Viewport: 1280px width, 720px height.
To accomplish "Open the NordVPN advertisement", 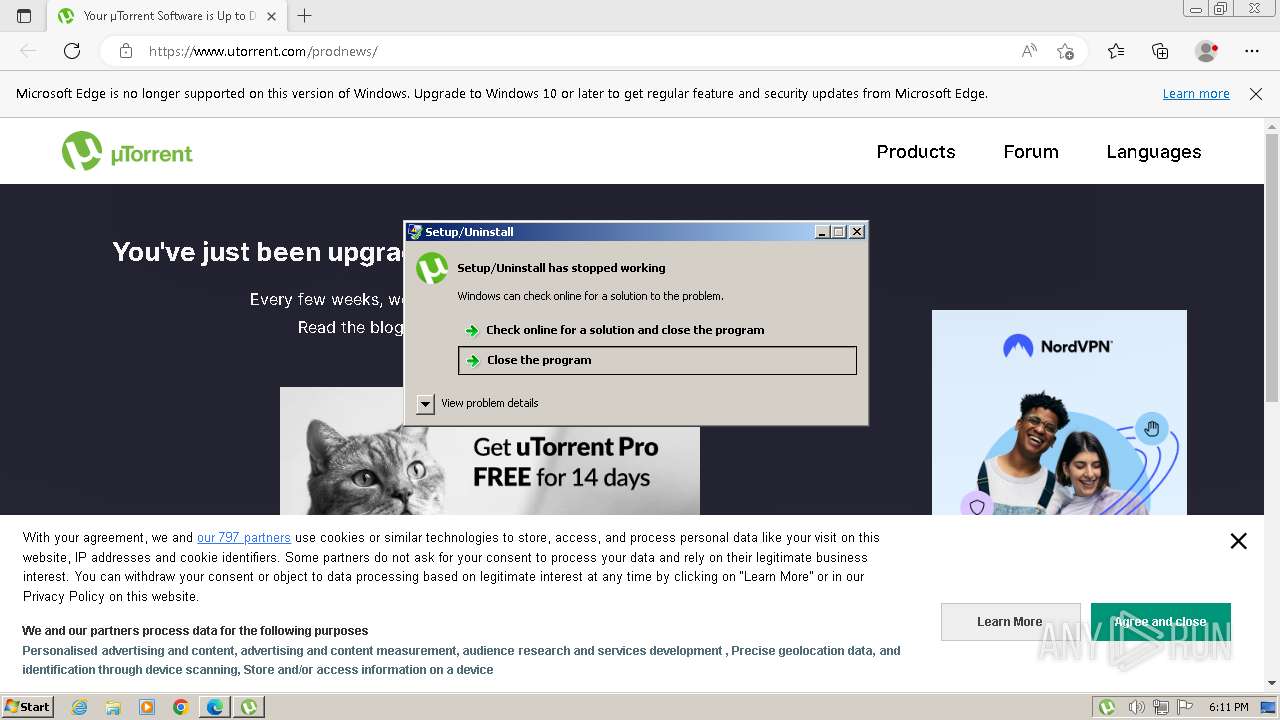I will [1059, 412].
